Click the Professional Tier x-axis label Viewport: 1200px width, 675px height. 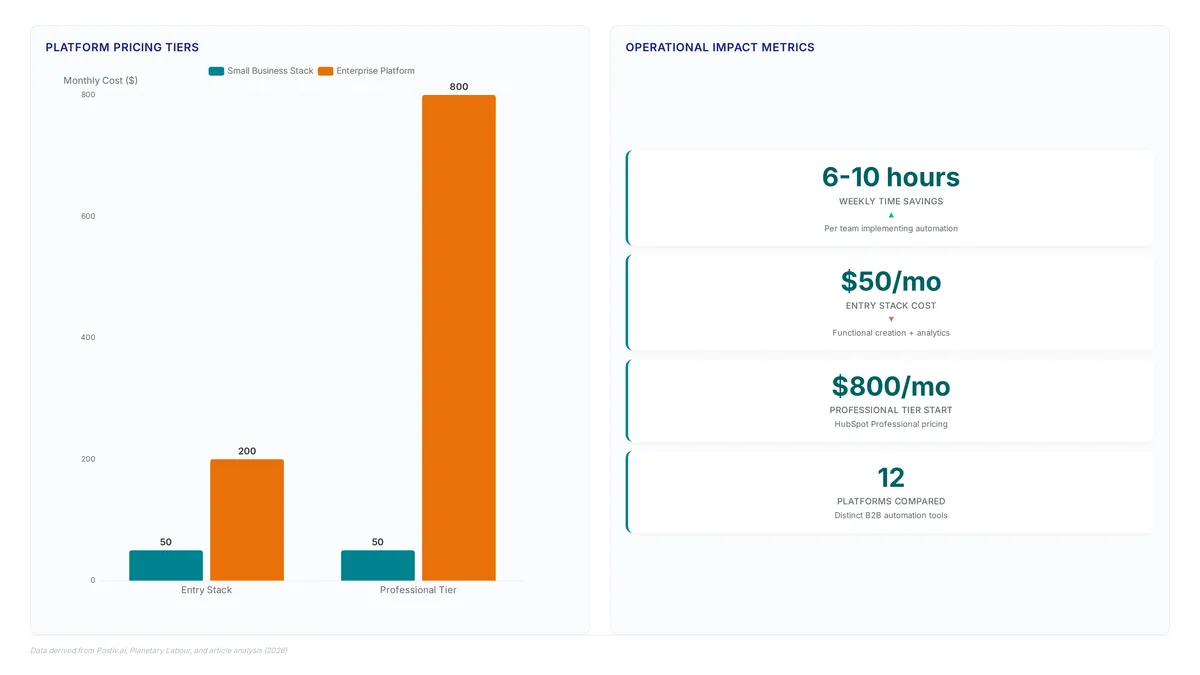pos(418,590)
